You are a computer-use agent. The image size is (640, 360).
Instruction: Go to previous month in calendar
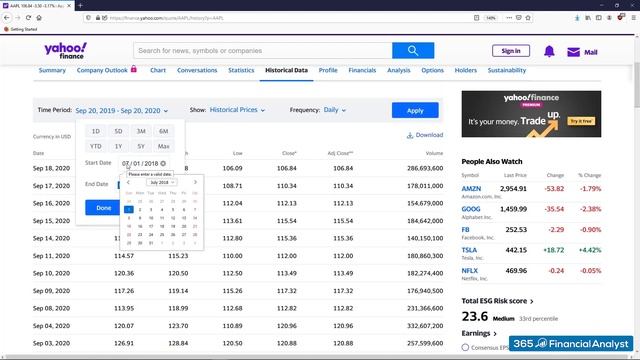[x=128, y=182]
